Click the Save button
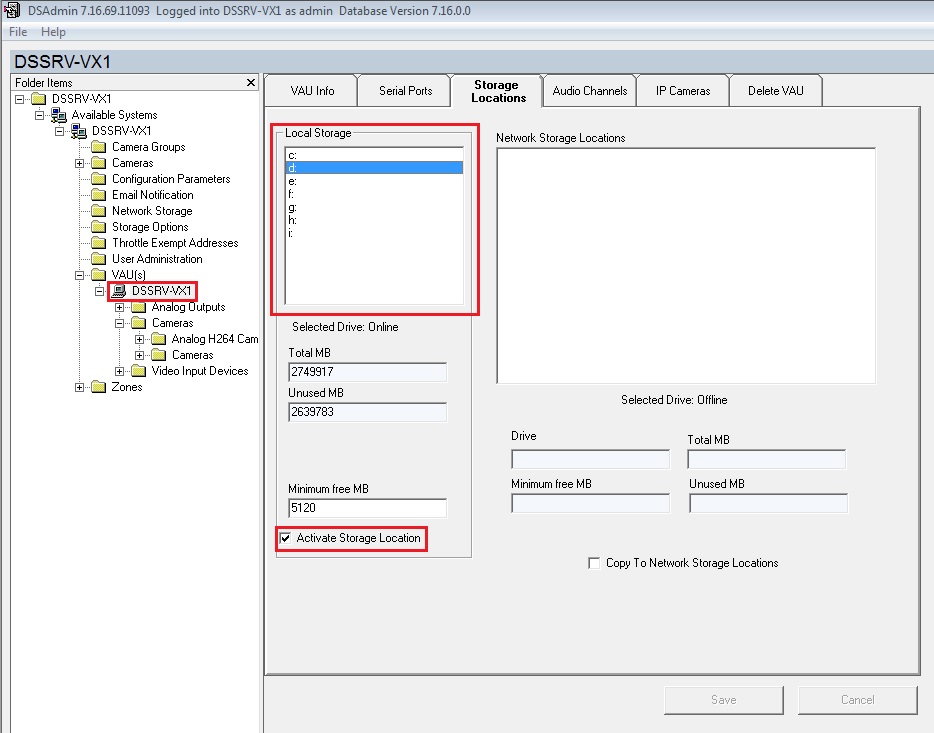The width and height of the screenshot is (934, 733). click(723, 699)
